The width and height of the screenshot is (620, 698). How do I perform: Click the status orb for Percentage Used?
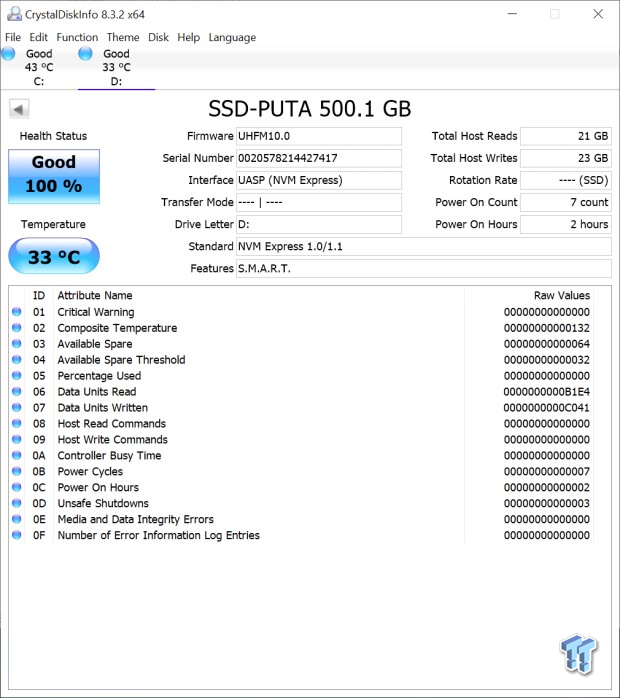click(x=17, y=376)
